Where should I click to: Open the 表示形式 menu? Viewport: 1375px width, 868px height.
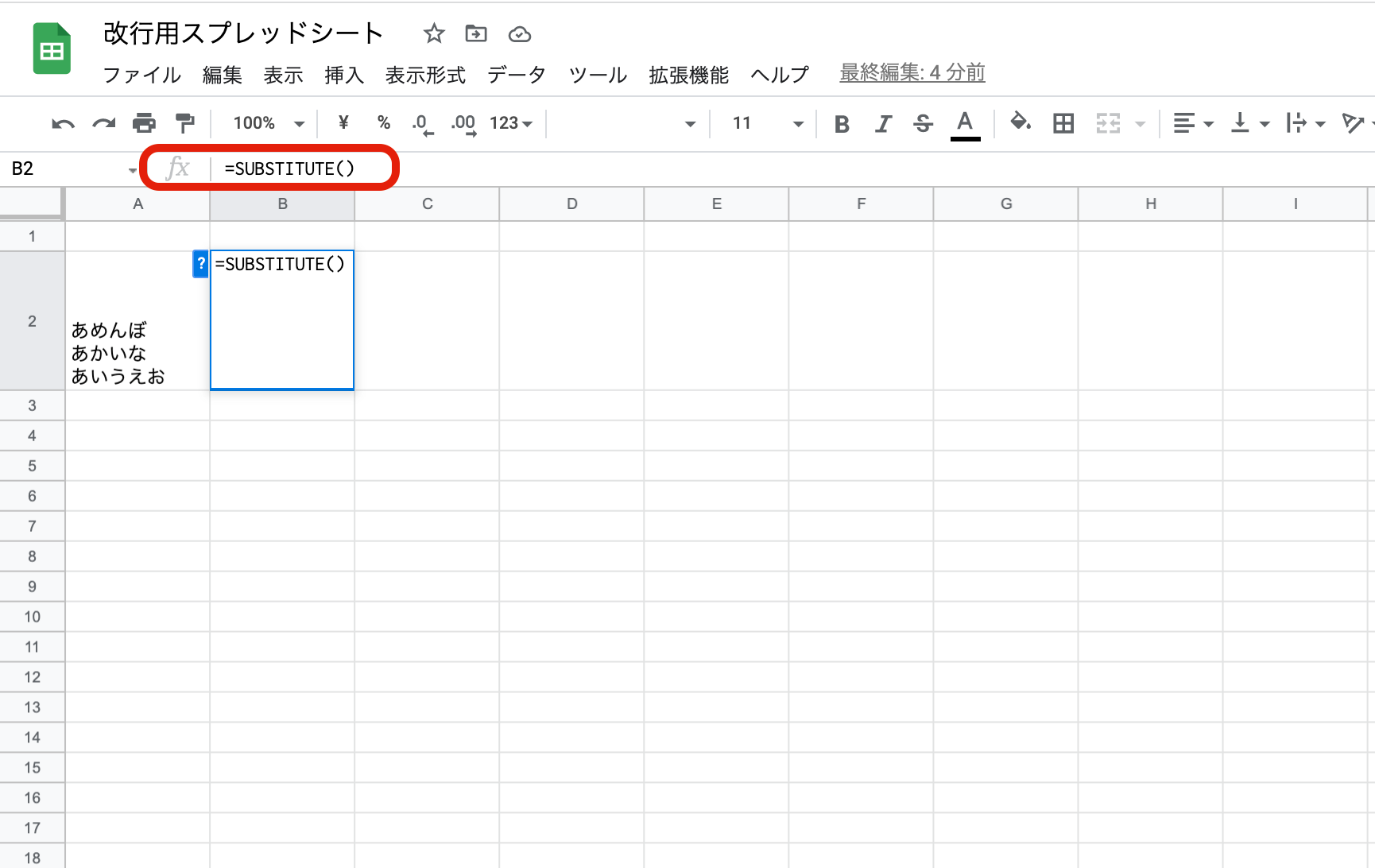[426, 75]
